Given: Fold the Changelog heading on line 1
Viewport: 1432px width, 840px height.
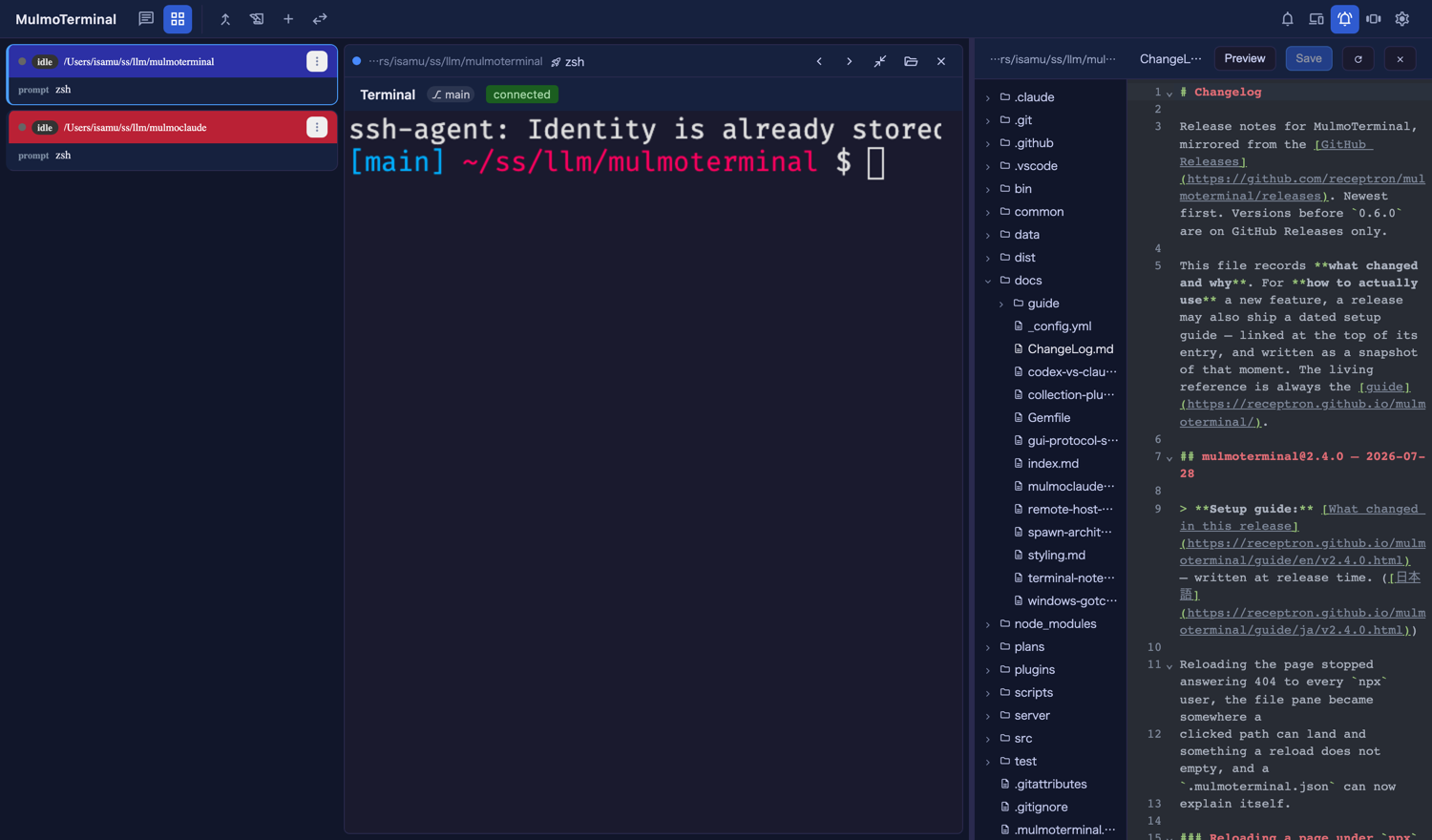Looking at the screenshot, I should 1169,94.
